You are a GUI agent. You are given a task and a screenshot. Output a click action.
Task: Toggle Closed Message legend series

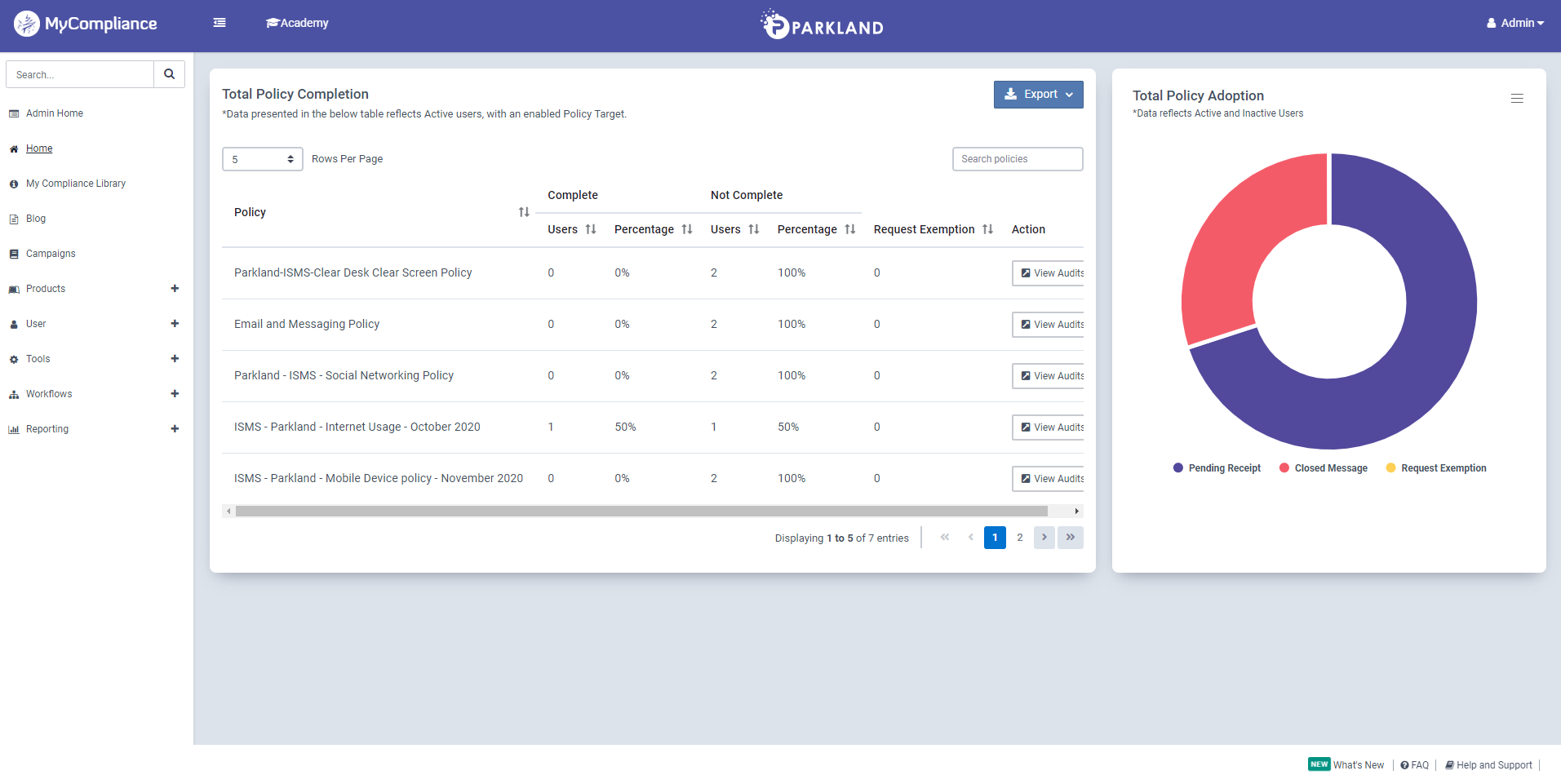[x=1324, y=468]
